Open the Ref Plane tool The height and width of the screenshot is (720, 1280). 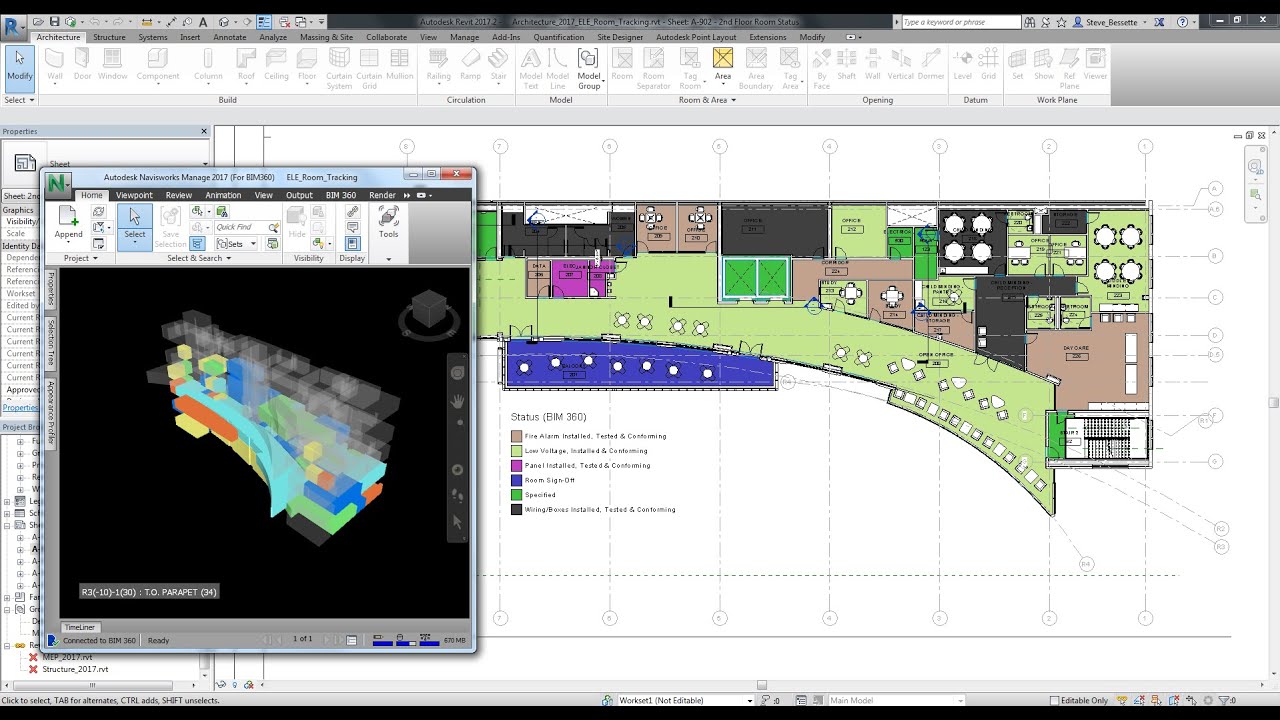[x=1069, y=69]
